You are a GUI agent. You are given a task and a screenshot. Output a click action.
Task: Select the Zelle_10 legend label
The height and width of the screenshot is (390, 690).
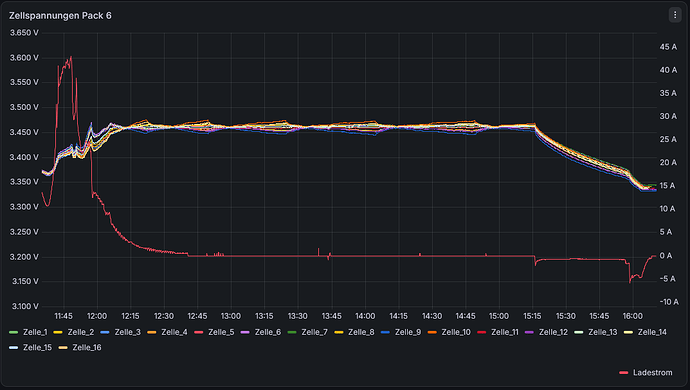[456, 332]
